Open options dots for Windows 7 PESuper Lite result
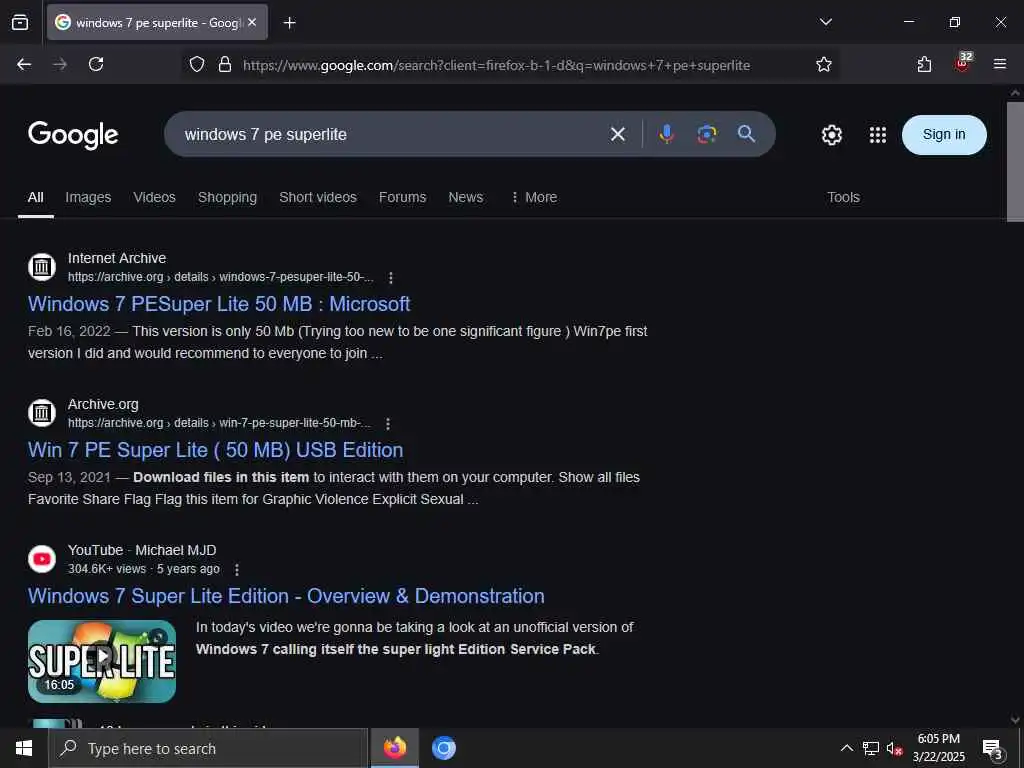The height and width of the screenshot is (768, 1024). [391, 278]
